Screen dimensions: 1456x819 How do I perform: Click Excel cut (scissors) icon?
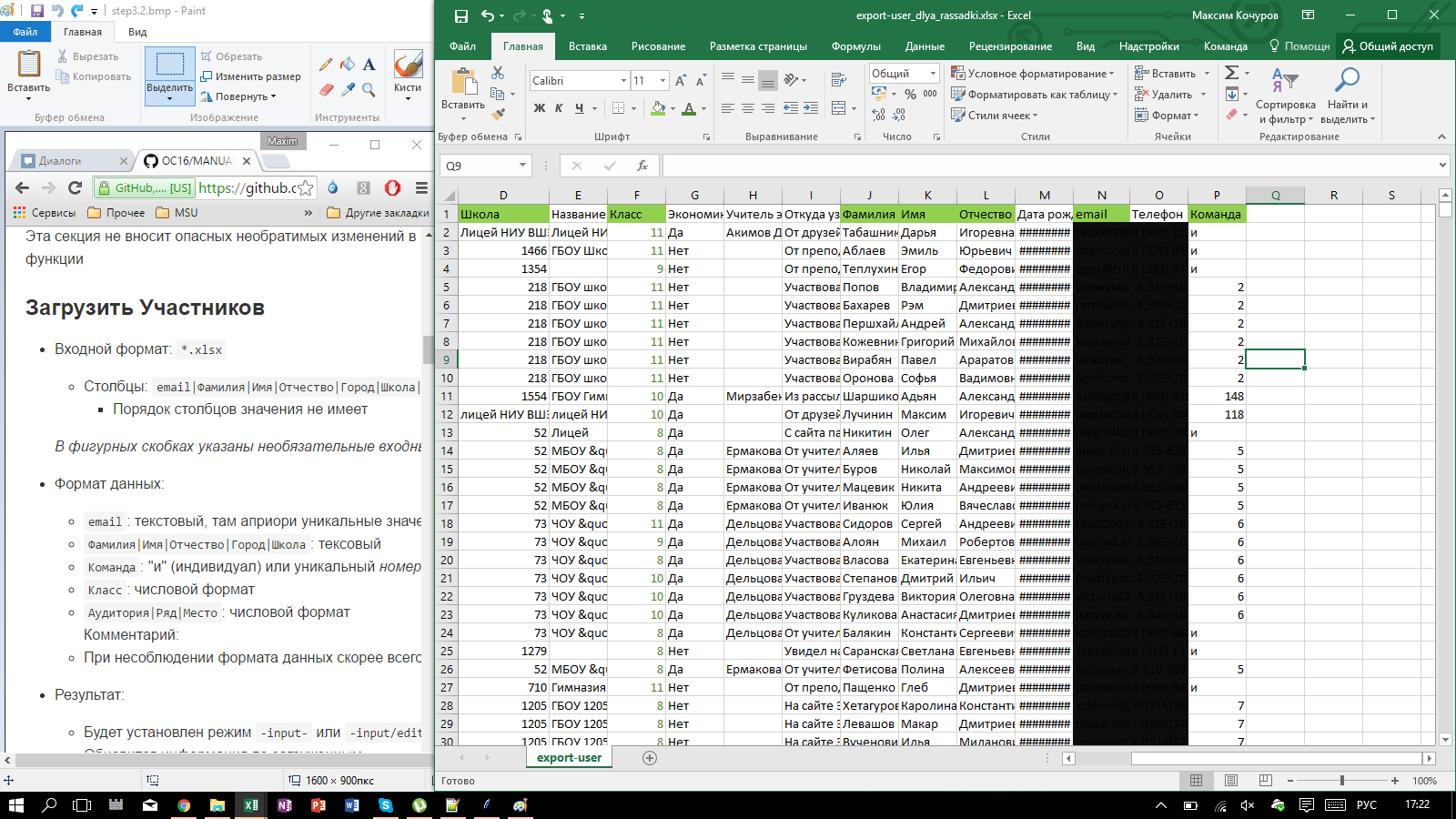pos(497,73)
